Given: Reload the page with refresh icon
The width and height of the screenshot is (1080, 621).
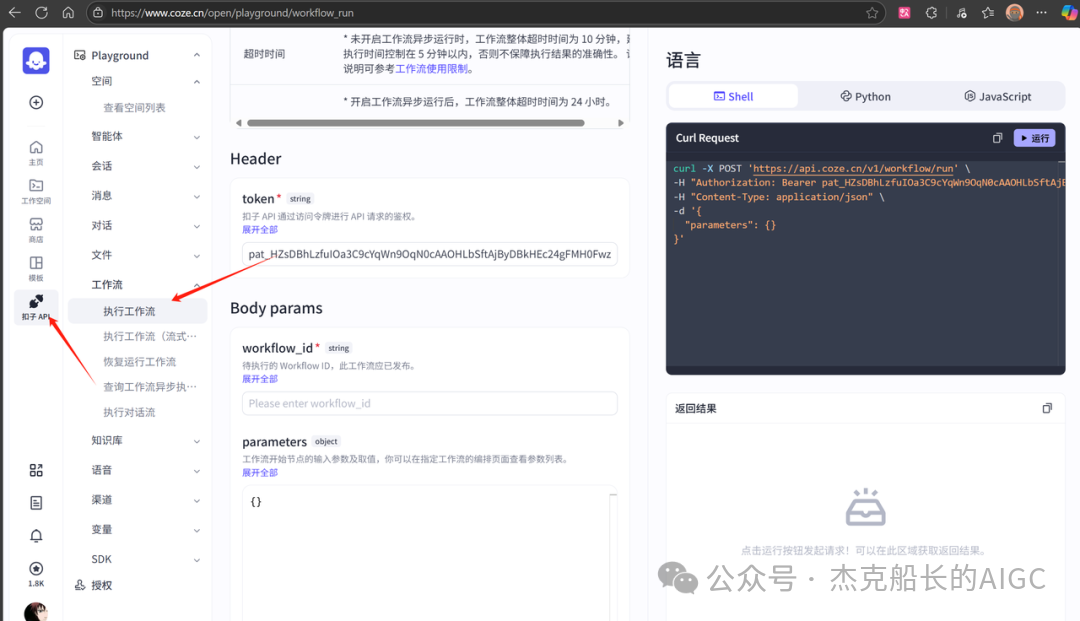Looking at the screenshot, I should [x=41, y=12].
